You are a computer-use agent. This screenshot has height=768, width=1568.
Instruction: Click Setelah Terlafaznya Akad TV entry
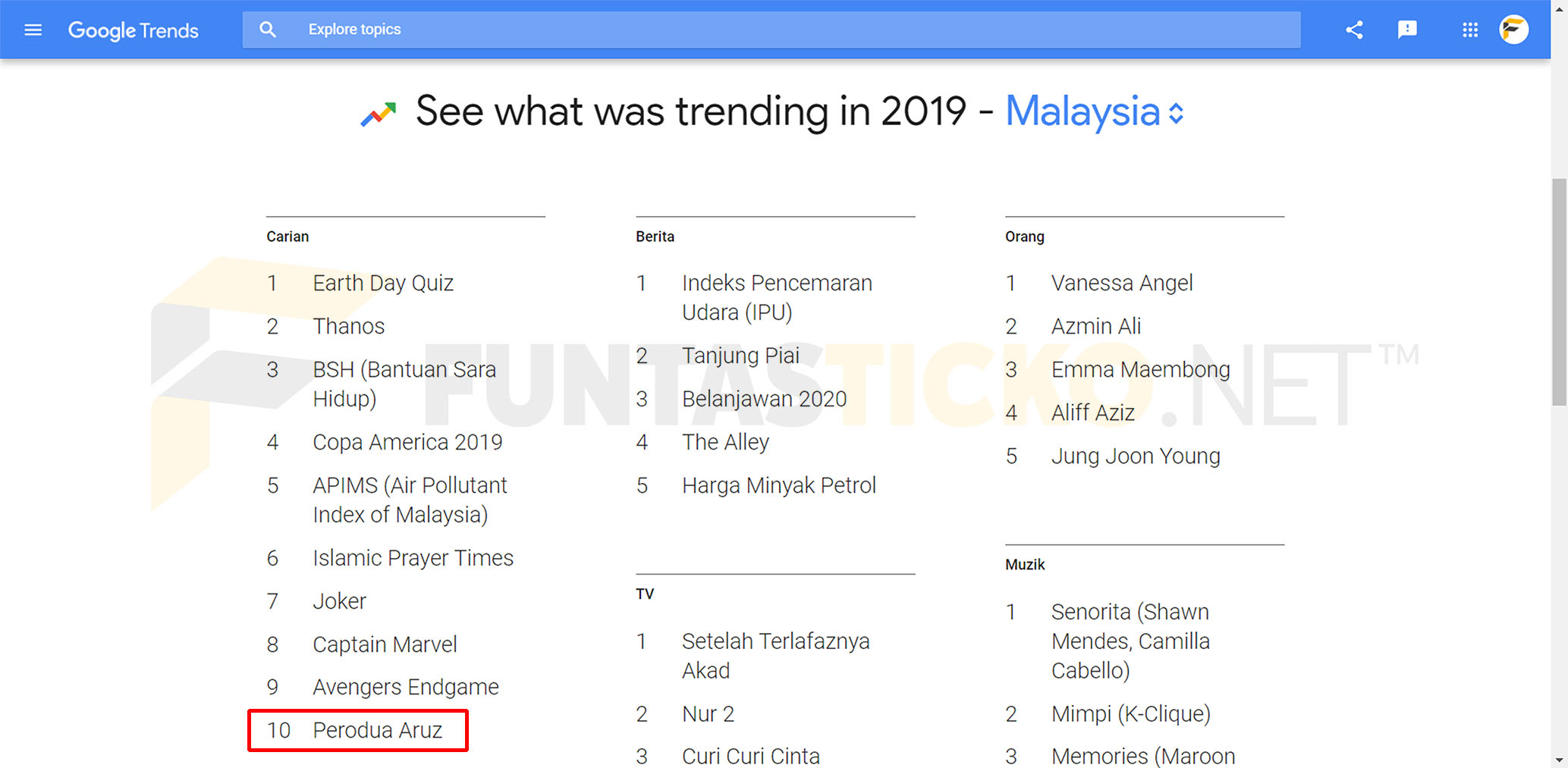coord(775,656)
